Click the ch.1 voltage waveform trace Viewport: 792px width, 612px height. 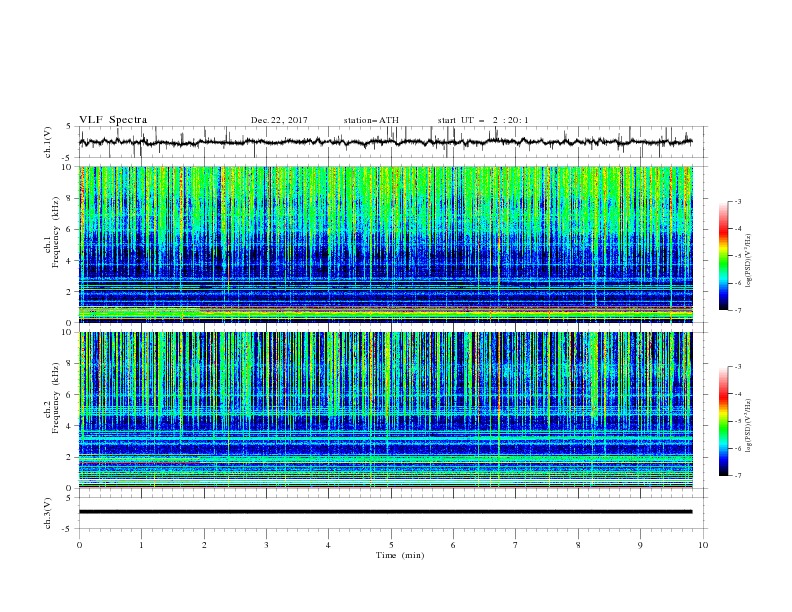385,142
